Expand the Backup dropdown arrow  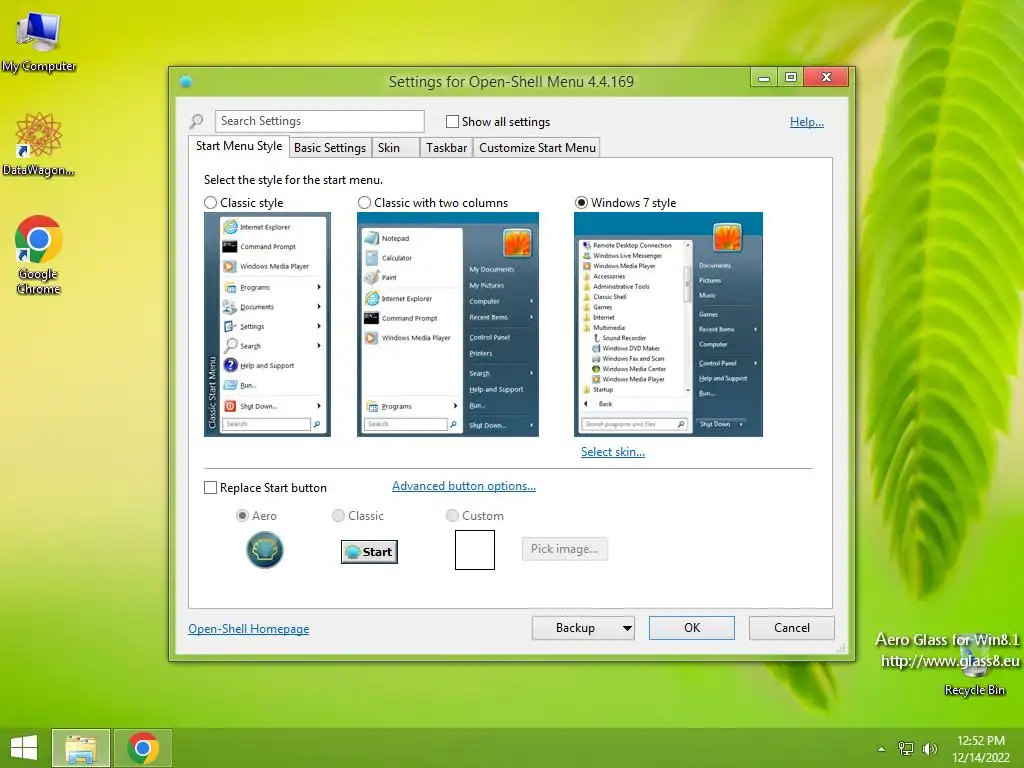[627, 628]
